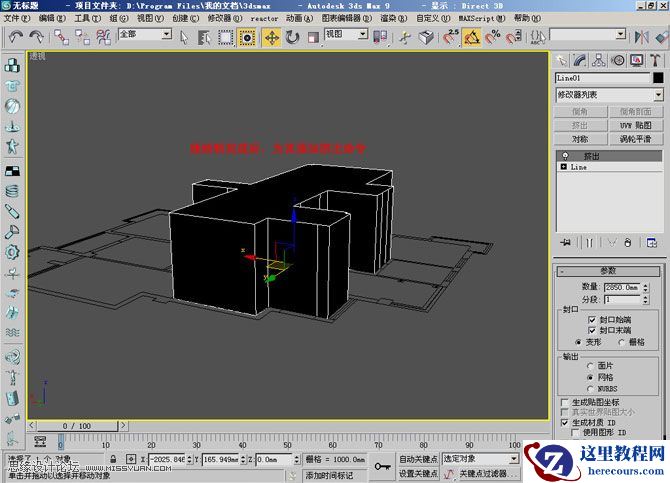
Task: Uncheck the 封口始端 checkbox
Action: point(592,320)
